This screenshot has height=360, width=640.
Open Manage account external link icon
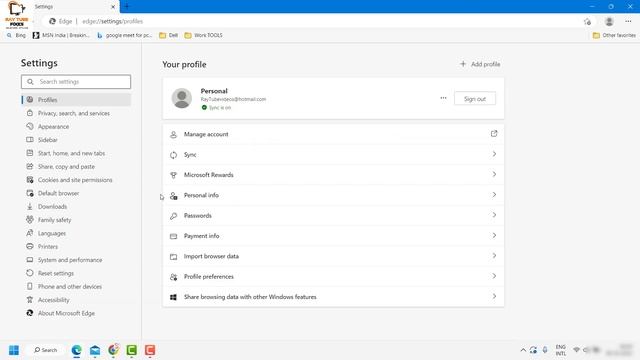[494, 133]
